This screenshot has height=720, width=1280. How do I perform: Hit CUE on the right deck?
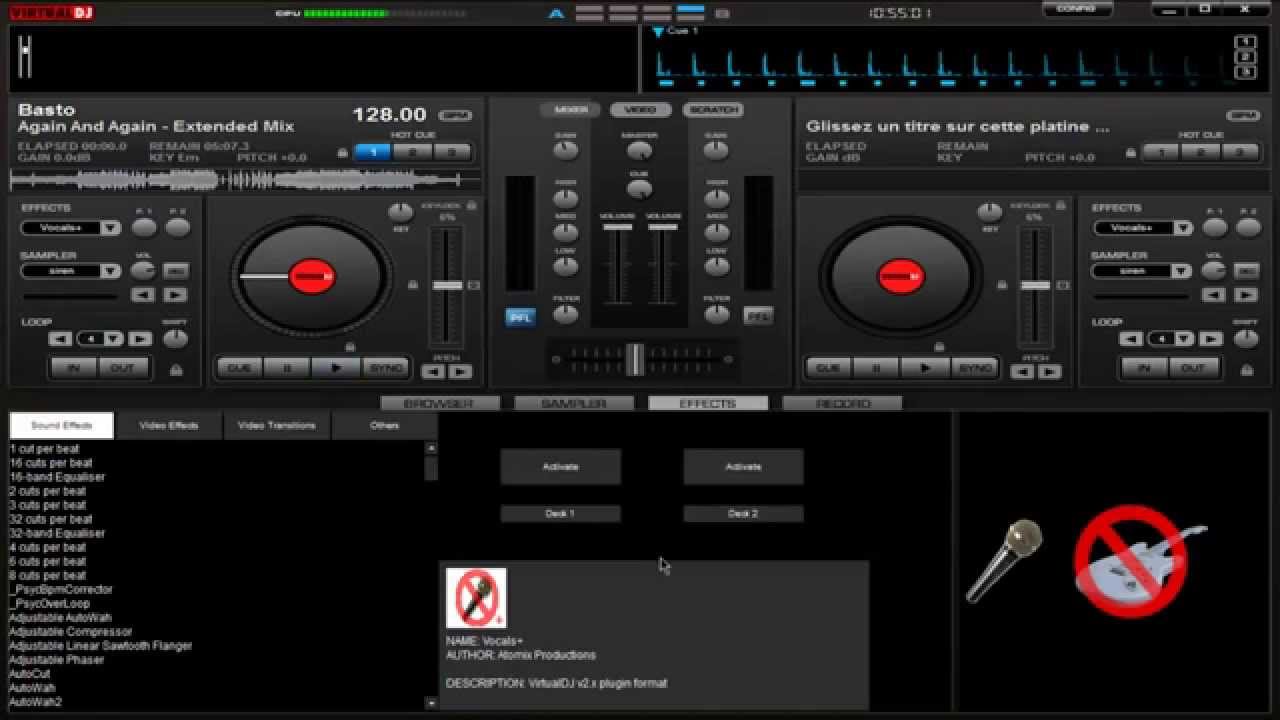829,368
